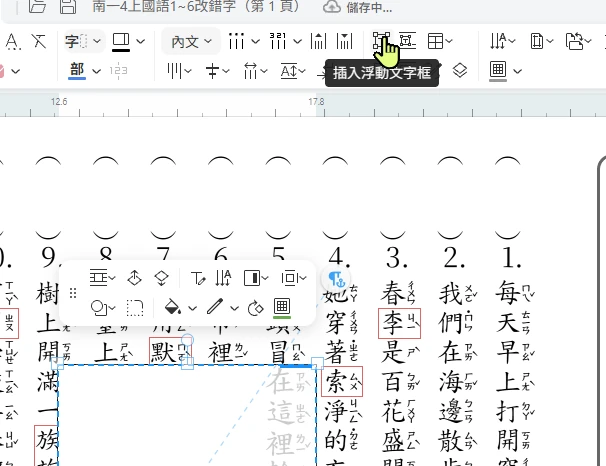Grab the text box rotation handle circle

(187, 340)
